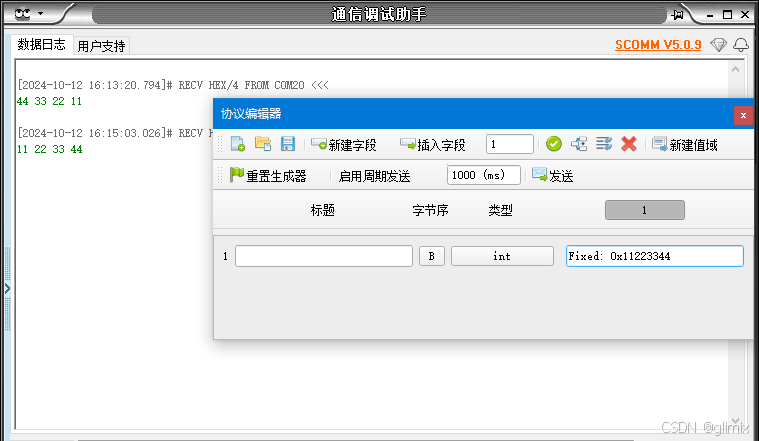Image resolution: width=759 pixels, height=441 pixels.
Task: Maximize the 通信调试助手 window
Action: [x=727, y=15]
